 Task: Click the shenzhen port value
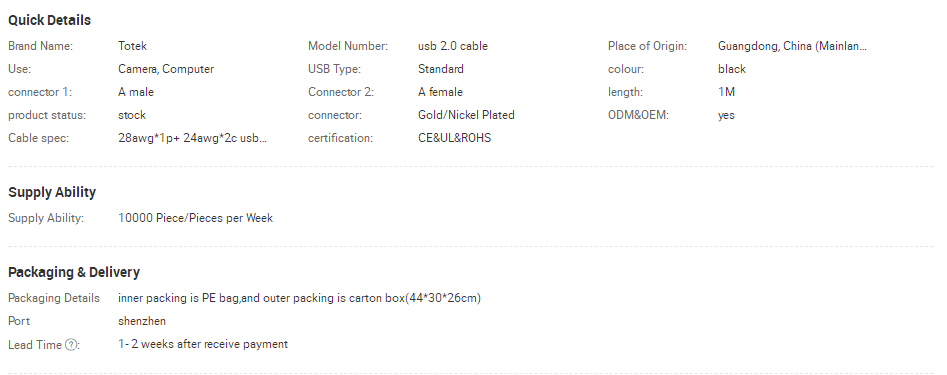(x=142, y=321)
